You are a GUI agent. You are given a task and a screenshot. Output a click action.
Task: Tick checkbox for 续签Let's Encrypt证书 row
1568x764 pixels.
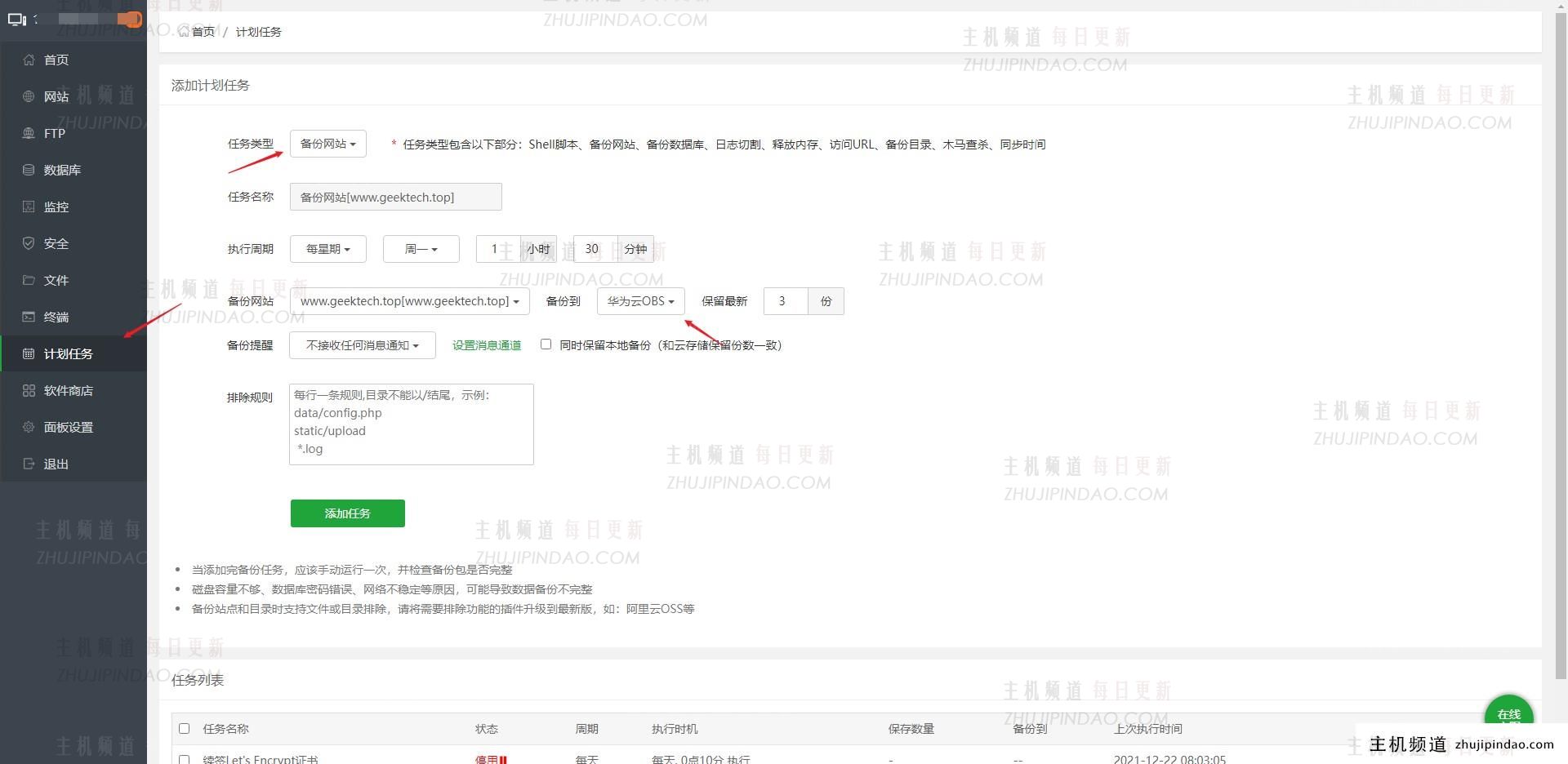pos(184,759)
